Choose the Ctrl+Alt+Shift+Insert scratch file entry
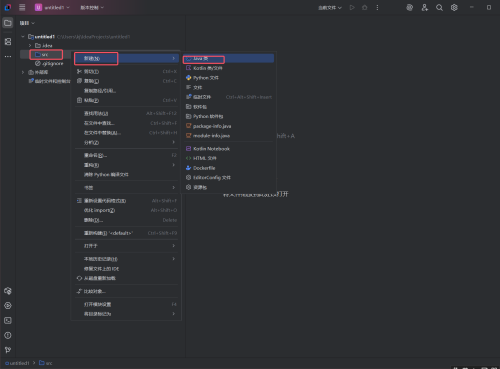 click(228, 97)
